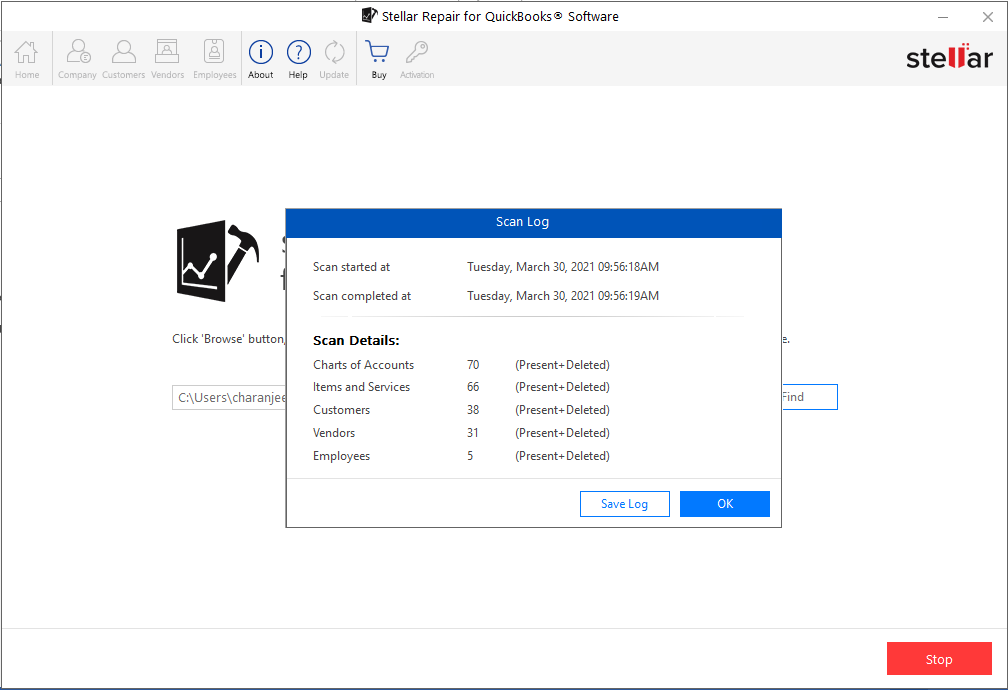Click the count value 38
The height and width of the screenshot is (690, 1008).
click(x=472, y=410)
